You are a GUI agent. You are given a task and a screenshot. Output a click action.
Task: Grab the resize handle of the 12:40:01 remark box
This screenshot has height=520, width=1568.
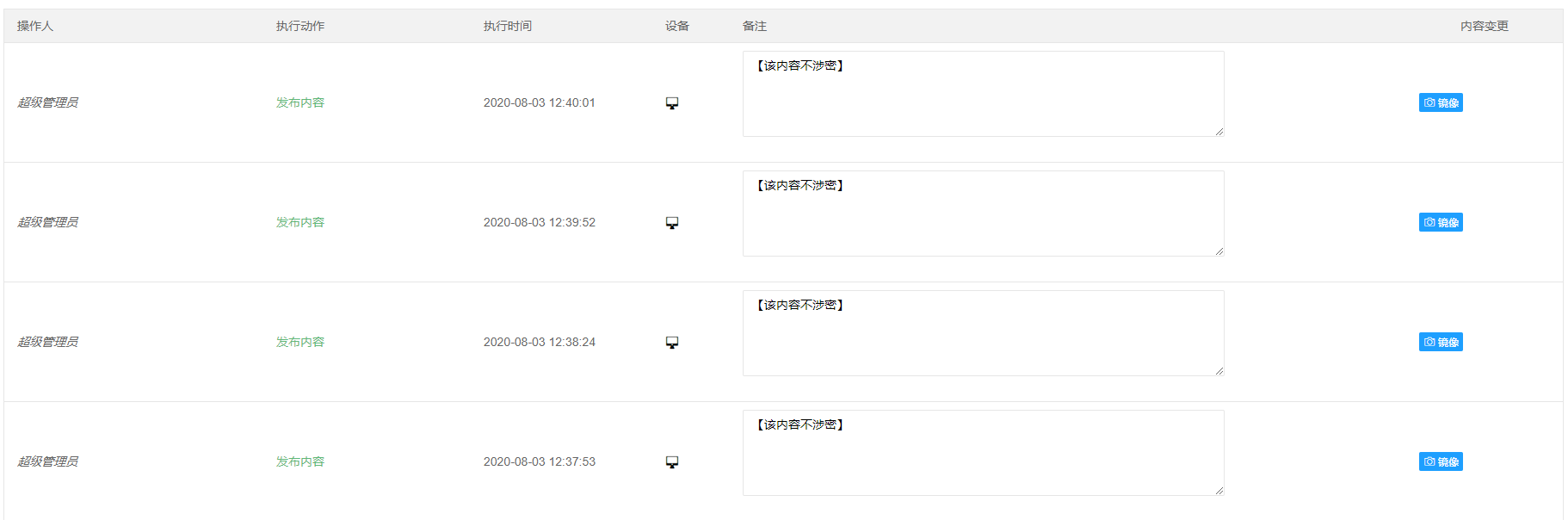pos(1219,132)
